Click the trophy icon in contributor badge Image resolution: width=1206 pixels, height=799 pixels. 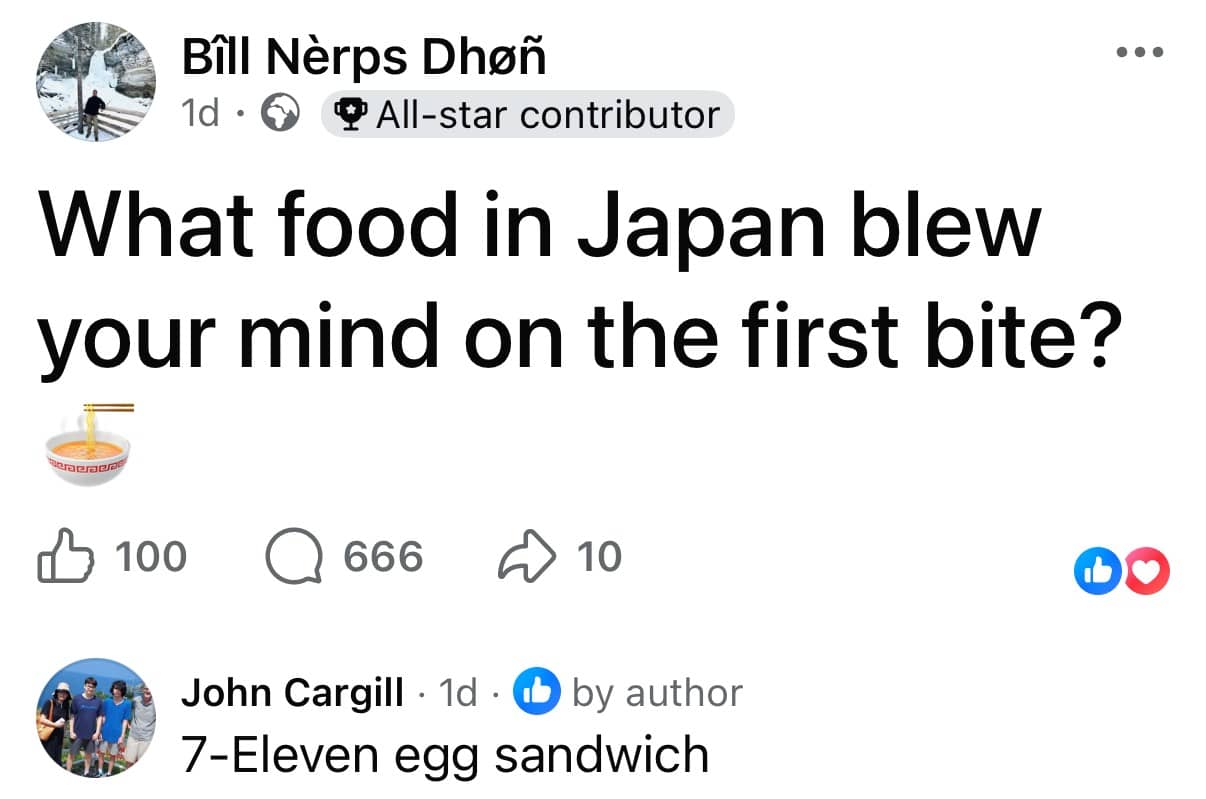tap(349, 115)
